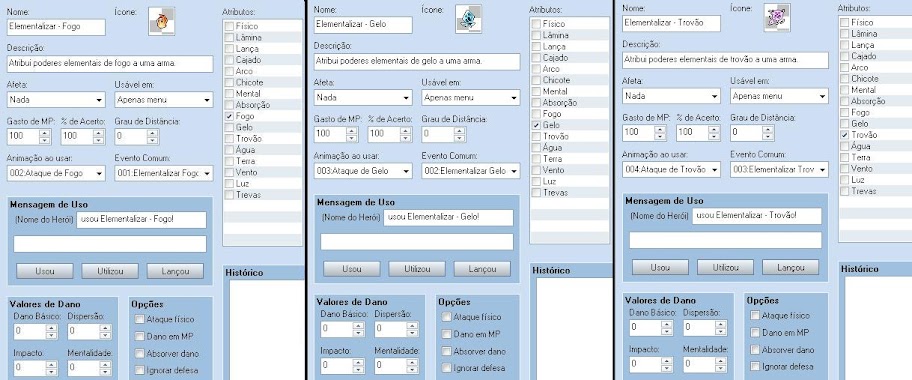Check Luz attribute in the Gelo panel
The image size is (912, 380).
[x=536, y=182]
